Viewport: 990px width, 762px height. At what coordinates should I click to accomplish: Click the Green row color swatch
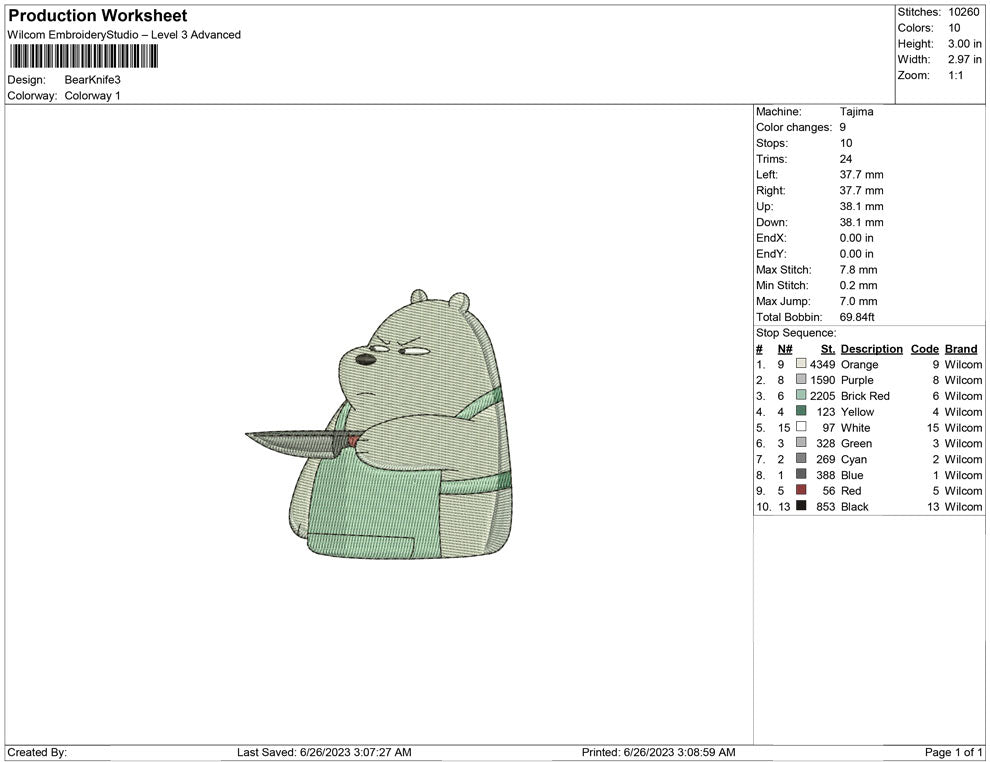(x=801, y=443)
